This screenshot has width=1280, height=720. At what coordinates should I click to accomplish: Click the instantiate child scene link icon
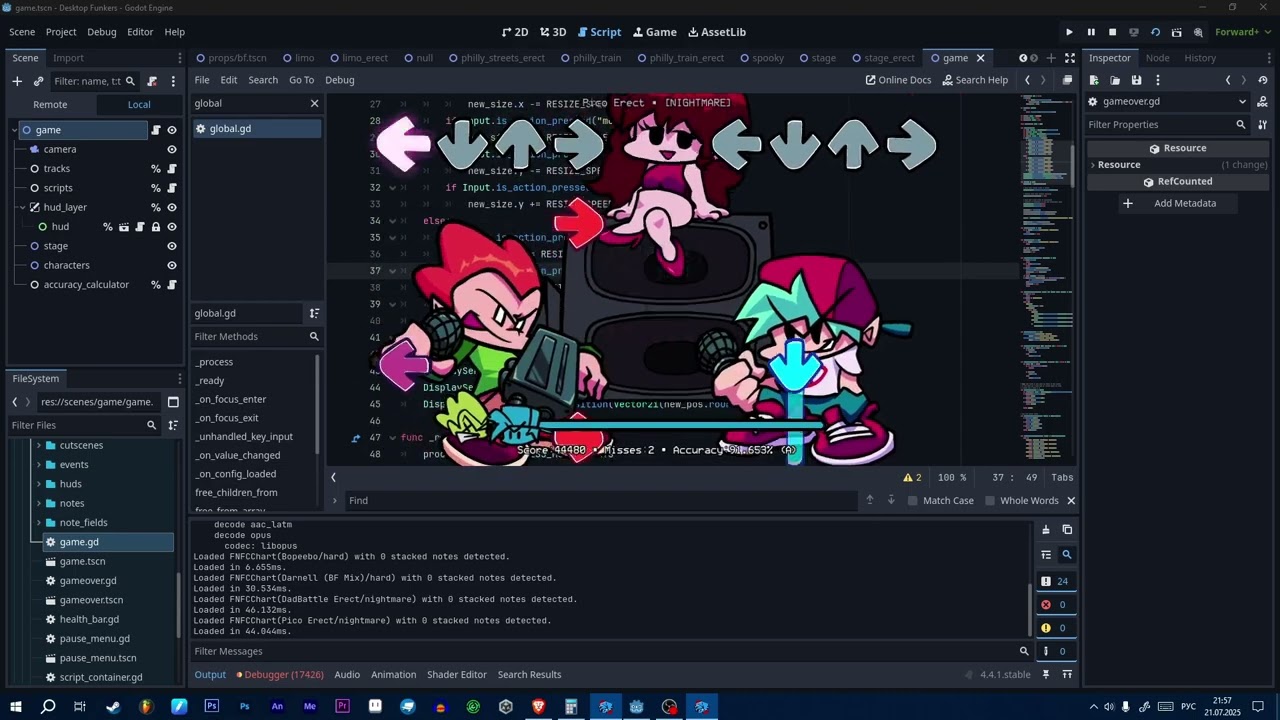[x=38, y=81]
